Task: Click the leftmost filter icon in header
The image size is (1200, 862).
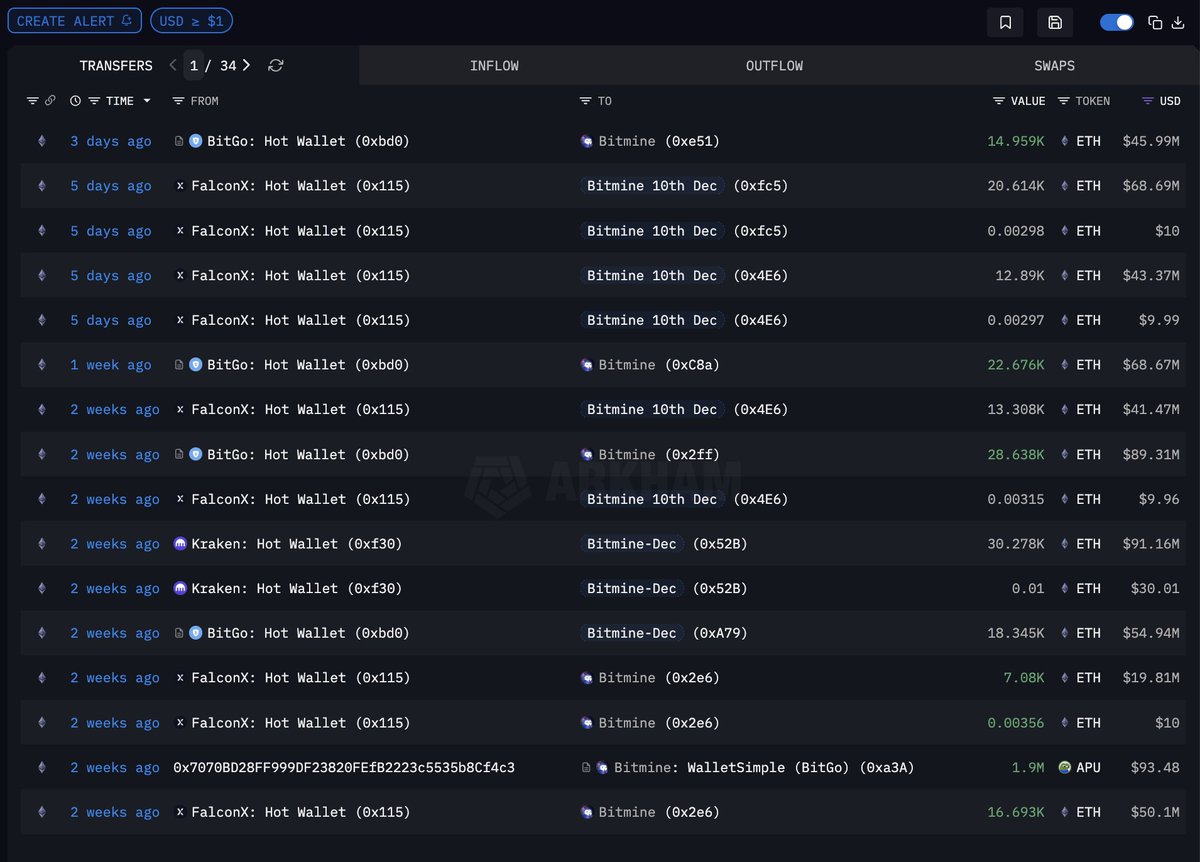Action: (x=32, y=101)
